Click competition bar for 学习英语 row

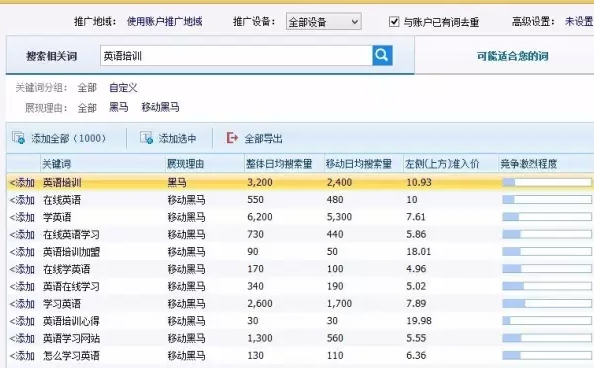[547, 304]
